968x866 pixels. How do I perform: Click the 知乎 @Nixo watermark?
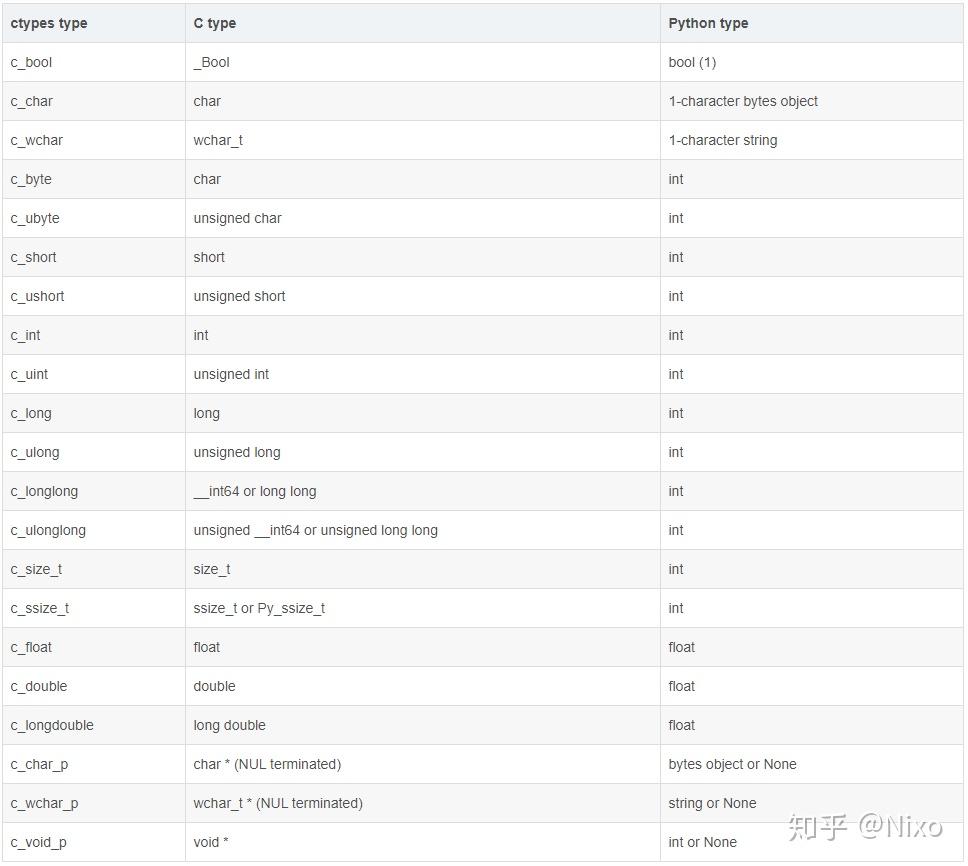pos(865,826)
